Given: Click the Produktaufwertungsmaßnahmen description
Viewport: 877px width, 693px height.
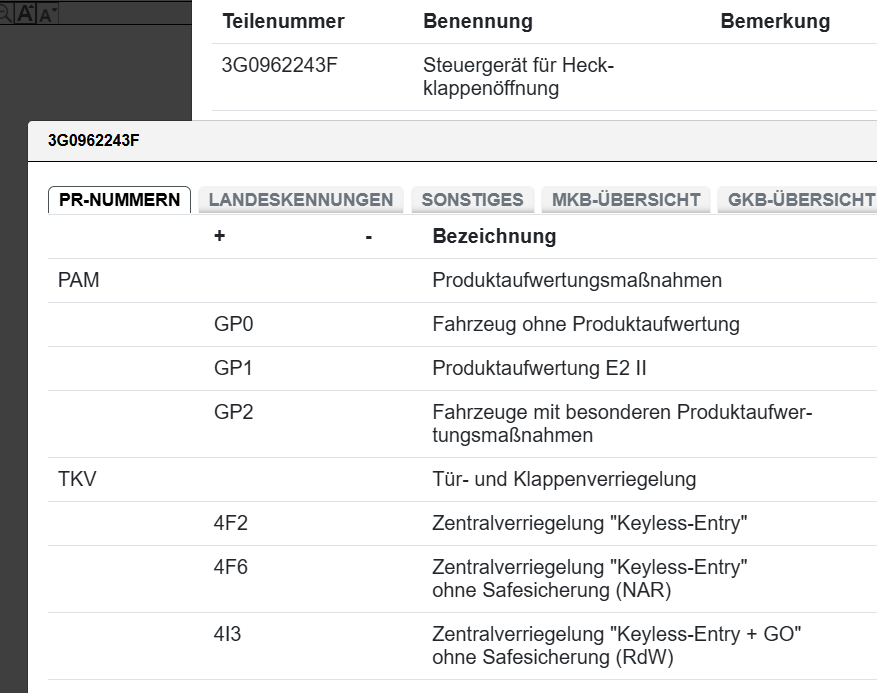Looking at the screenshot, I should coord(577,280).
